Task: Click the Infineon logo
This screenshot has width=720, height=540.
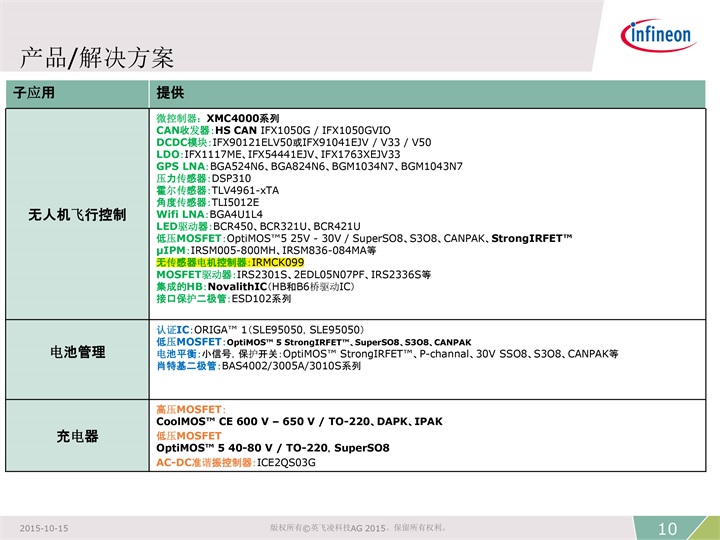Action: coord(658,35)
